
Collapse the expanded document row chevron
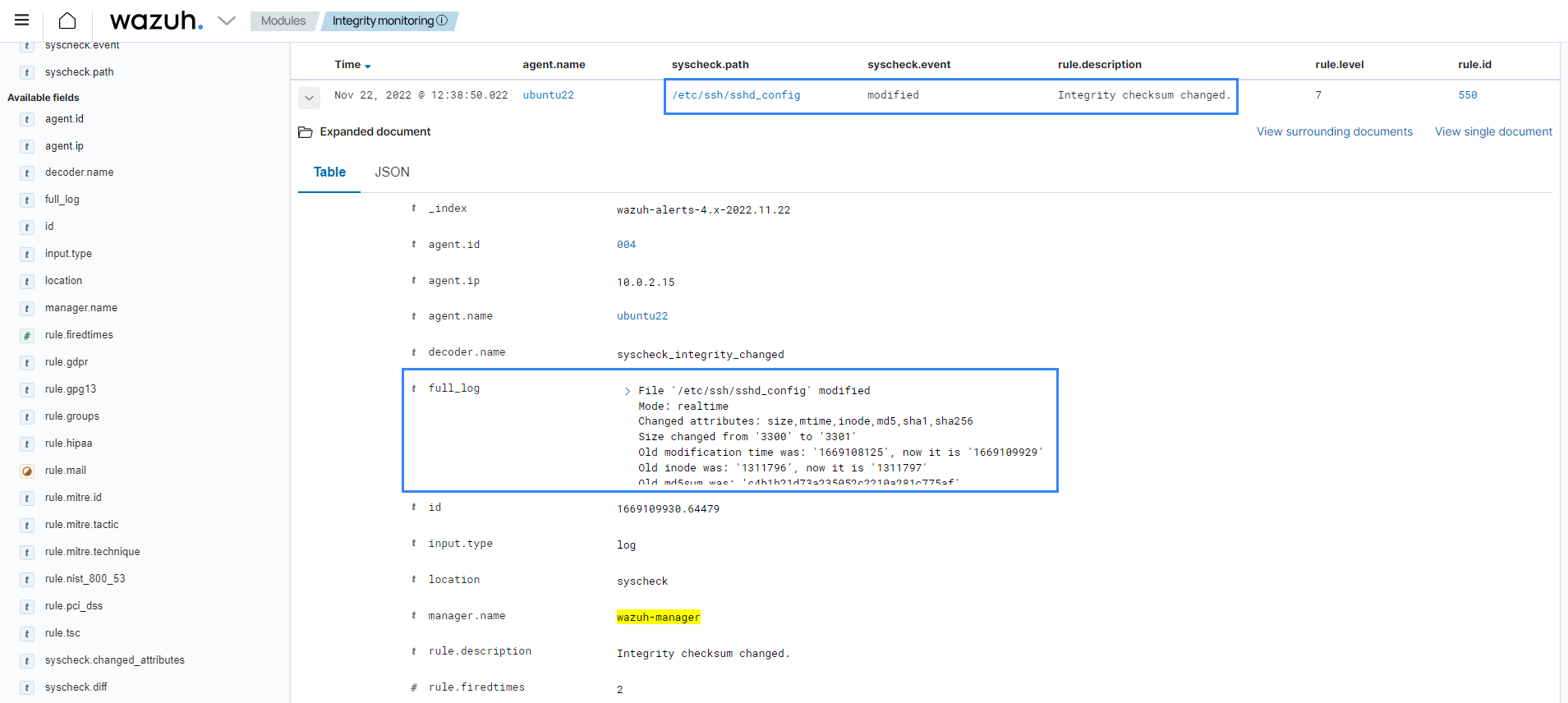[x=309, y=98]
